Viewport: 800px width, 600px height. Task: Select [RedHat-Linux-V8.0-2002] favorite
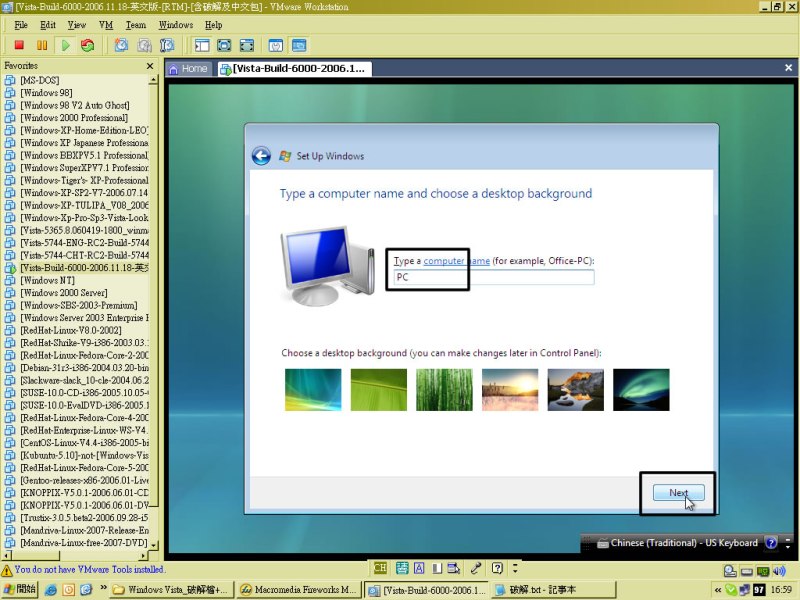[x=70, y=330]
